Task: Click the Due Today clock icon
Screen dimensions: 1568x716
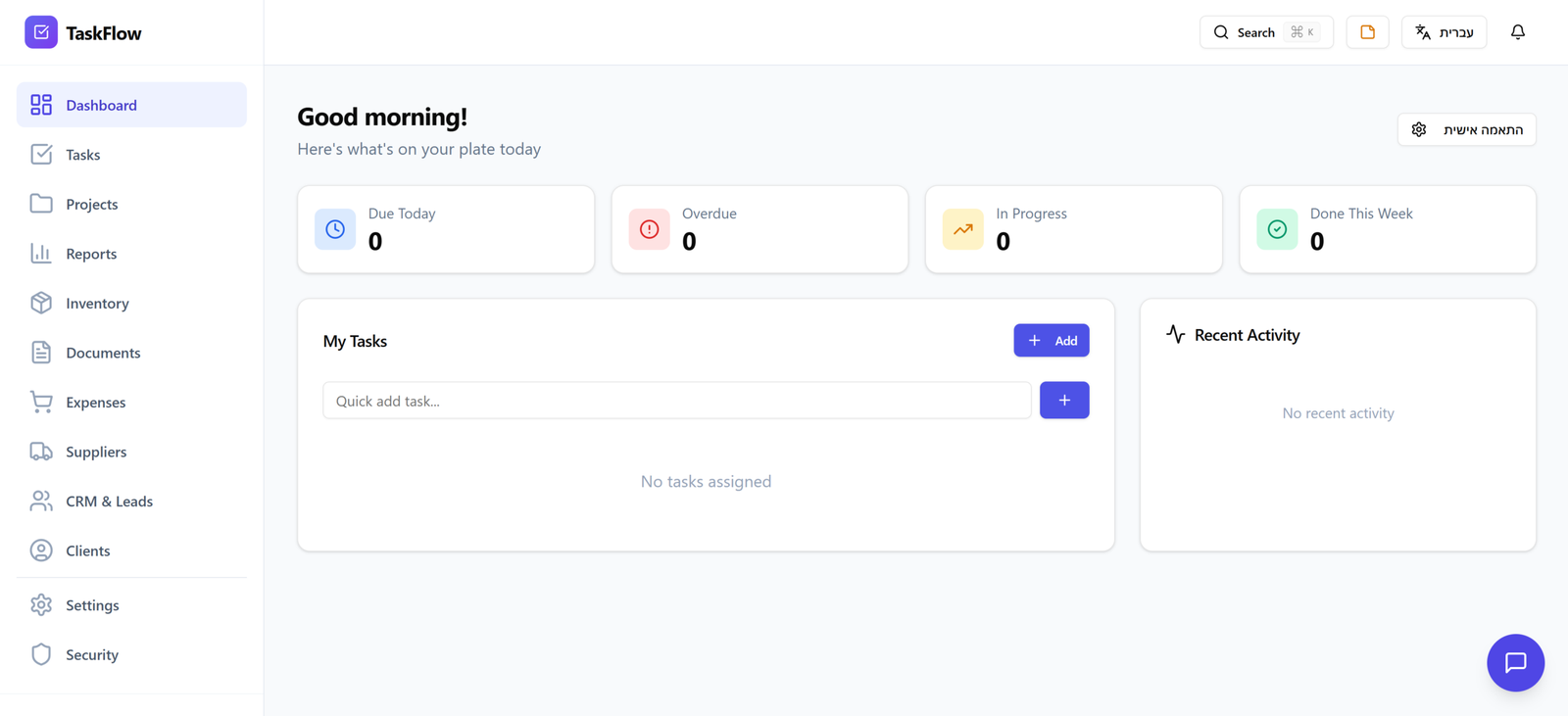Action: point(335,229)
